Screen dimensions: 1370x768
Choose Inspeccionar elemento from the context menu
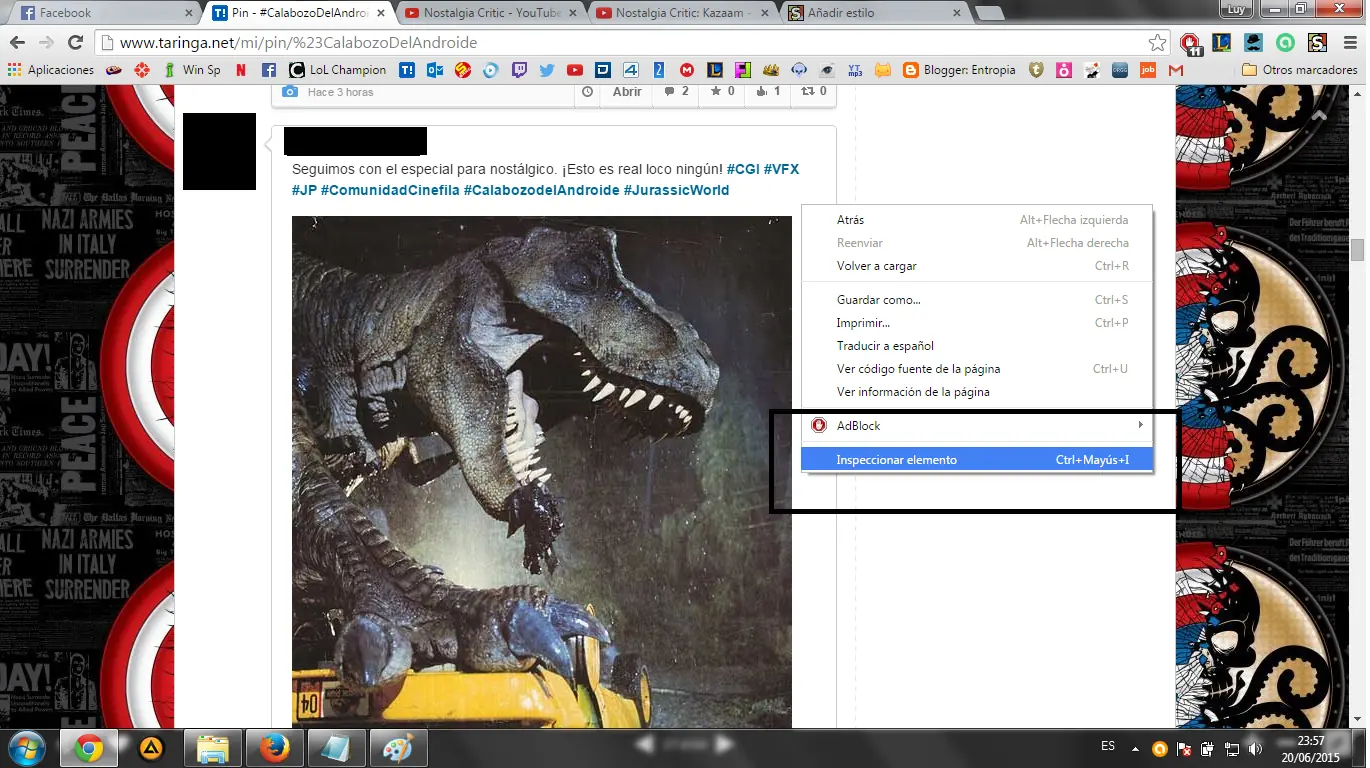point(978,460)
